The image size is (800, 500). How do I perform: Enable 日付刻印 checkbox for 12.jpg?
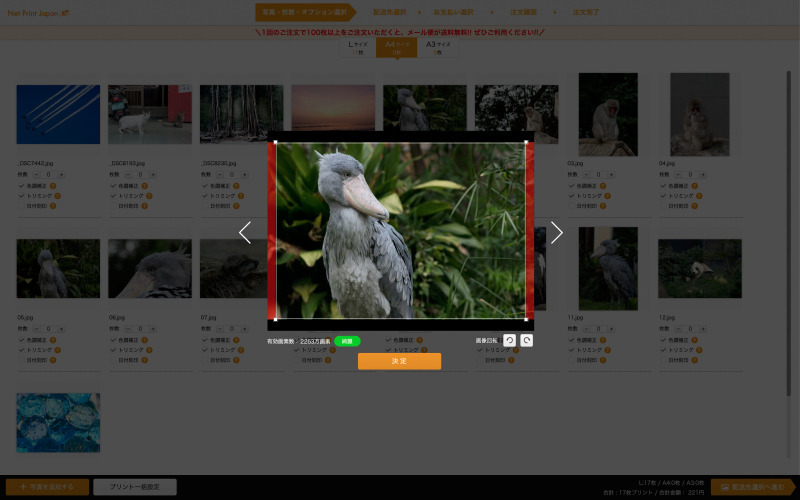tap(663, 360)
